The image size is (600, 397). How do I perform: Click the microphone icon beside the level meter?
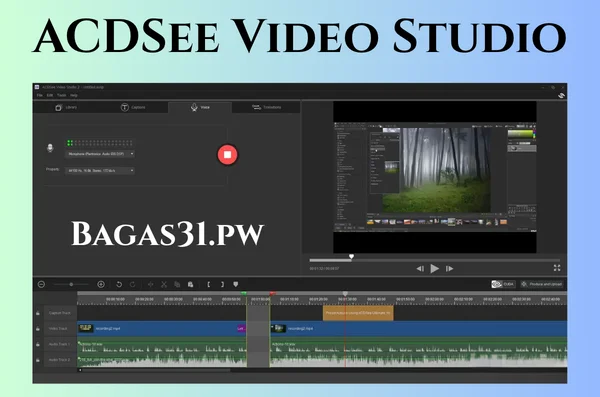(50, 148)
